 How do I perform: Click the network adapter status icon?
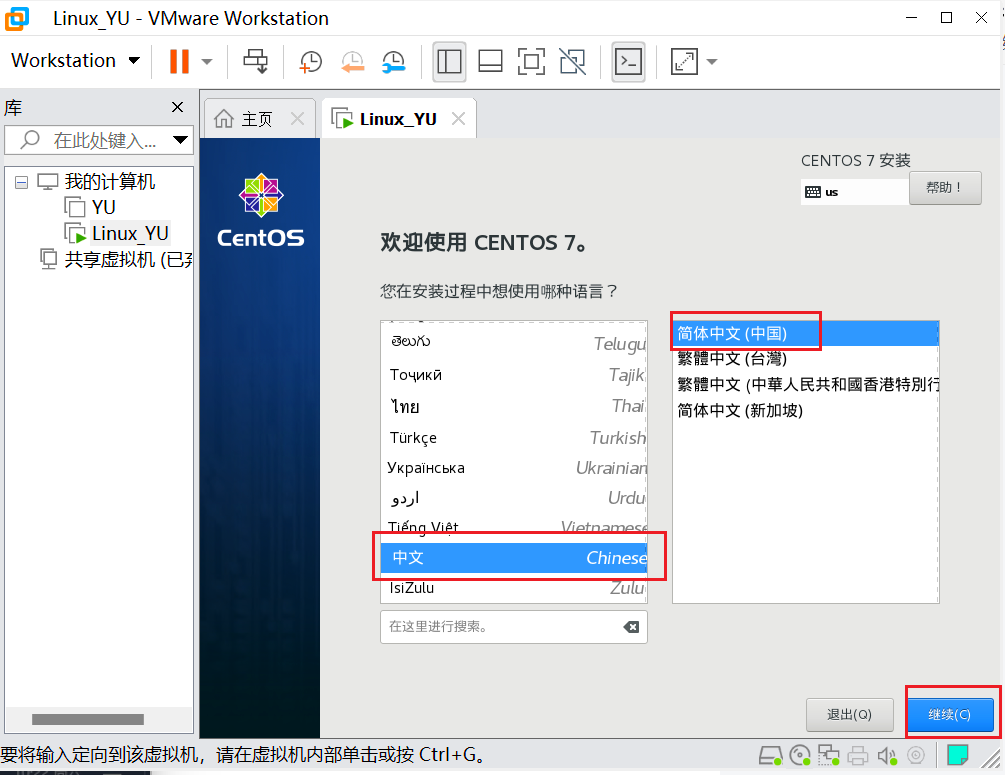click(829, 756)
